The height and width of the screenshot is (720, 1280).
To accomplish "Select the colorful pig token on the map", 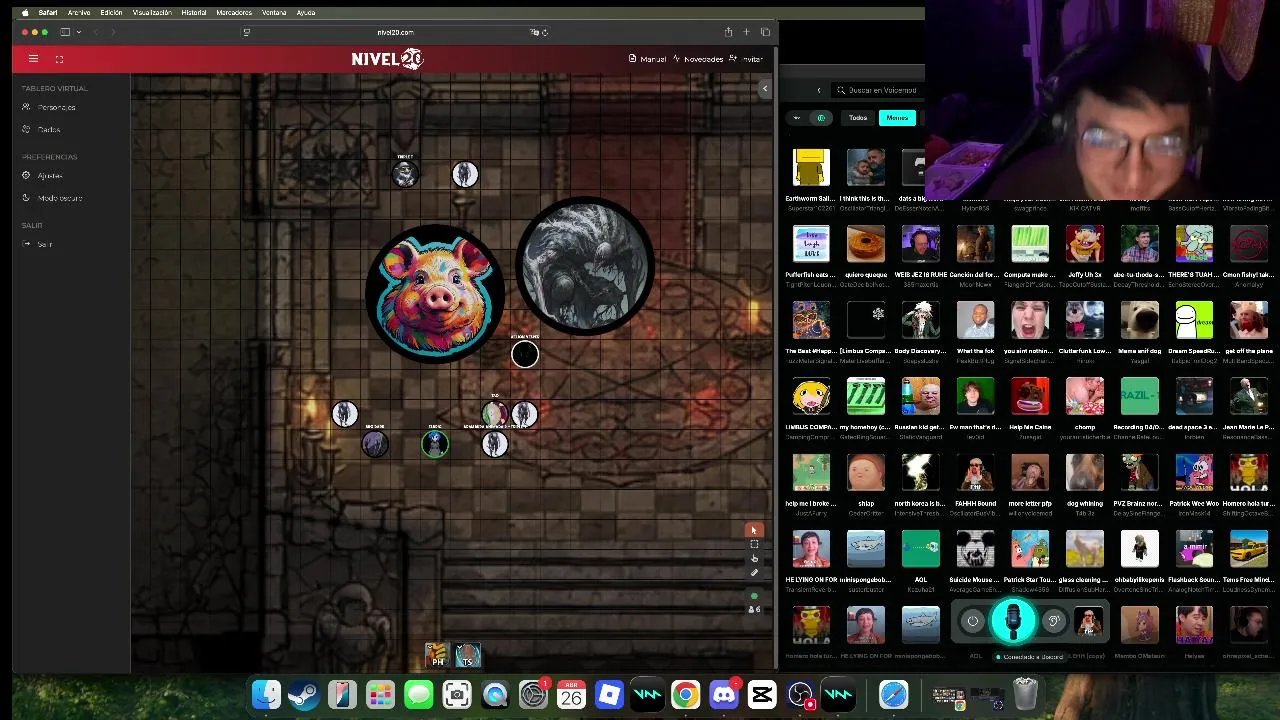I will [435, 293].
